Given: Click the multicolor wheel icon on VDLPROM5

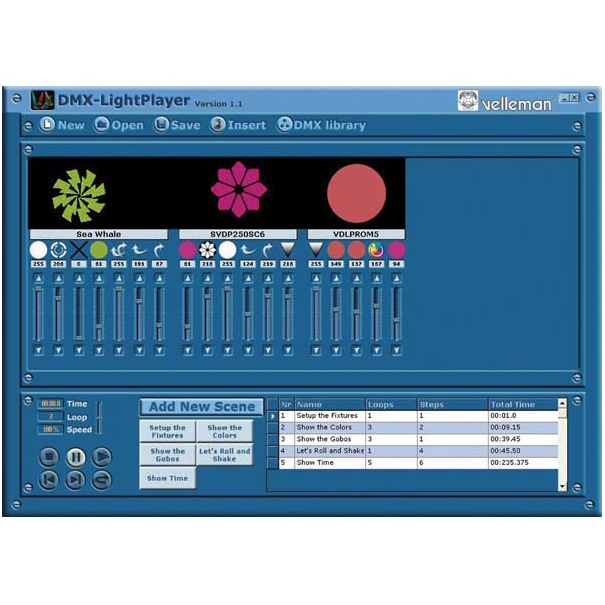Looking at the screenshot, I should [x=376, y=249].
